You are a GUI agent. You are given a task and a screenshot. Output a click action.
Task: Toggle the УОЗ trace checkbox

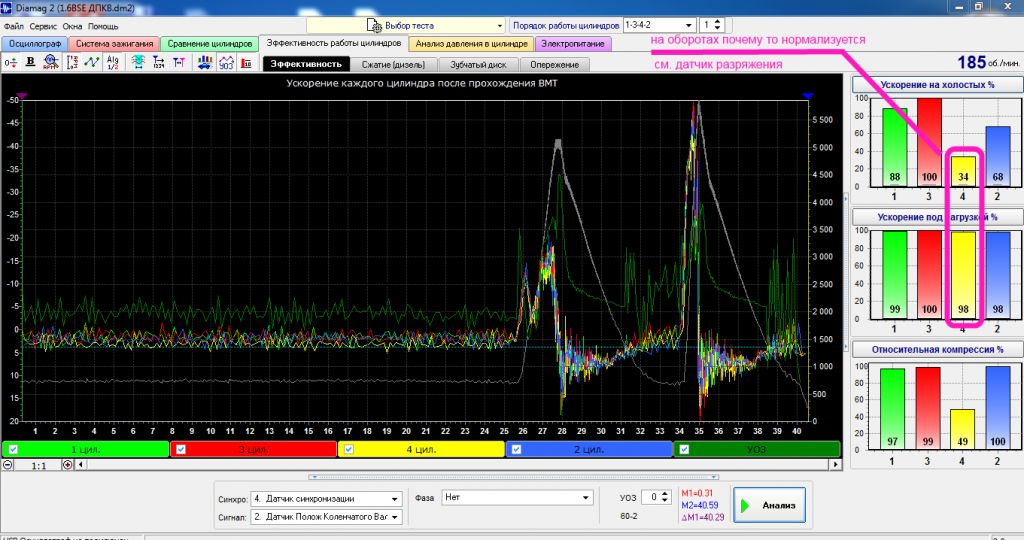point(684,449)
